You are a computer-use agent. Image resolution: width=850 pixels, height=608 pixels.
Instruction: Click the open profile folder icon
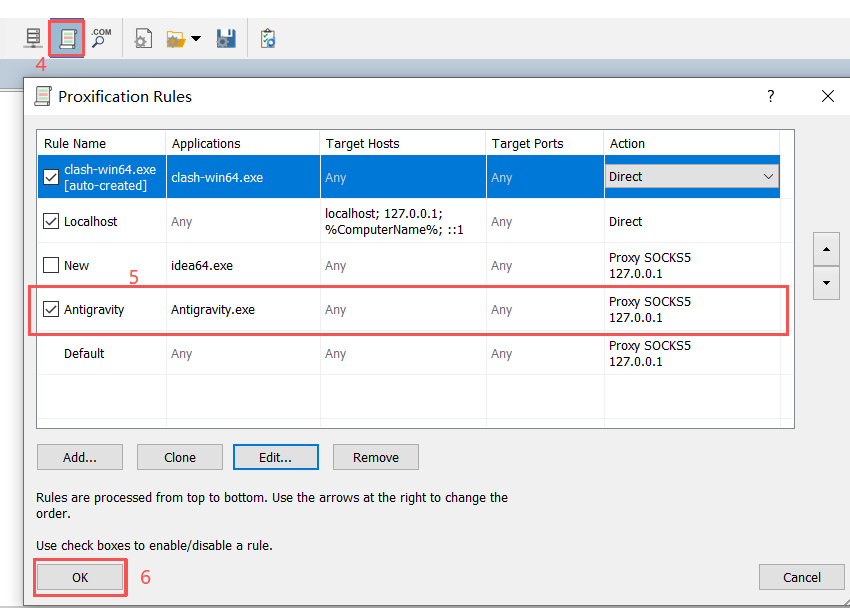[175, 39]
